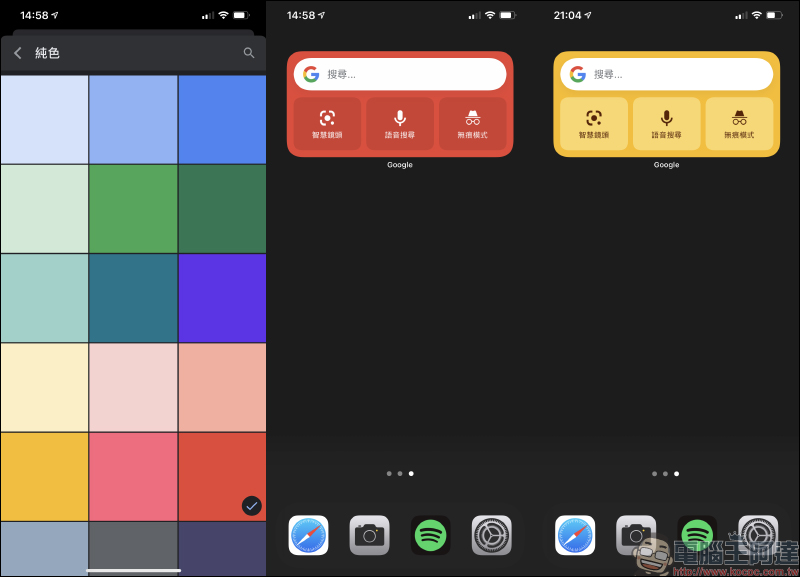
Task: Open incognito mode in yellow Google widget
Action: 739,123
